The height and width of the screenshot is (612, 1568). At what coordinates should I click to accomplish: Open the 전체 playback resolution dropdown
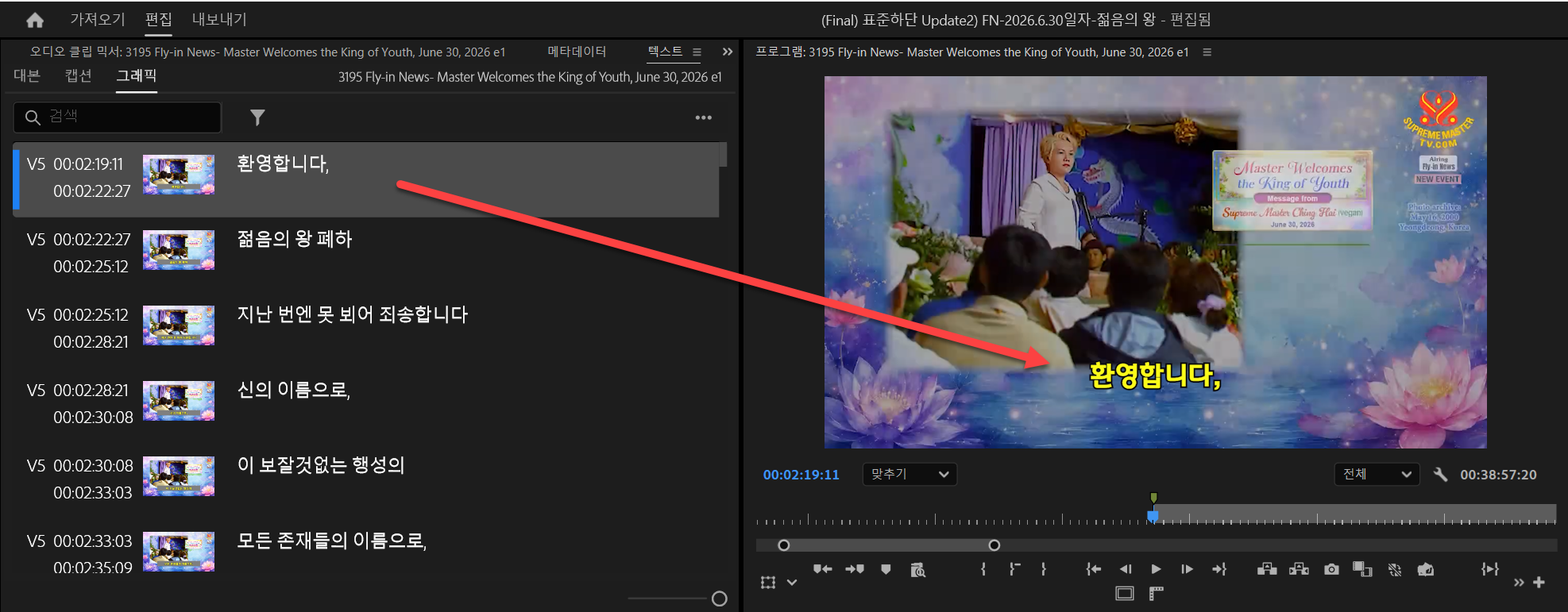click(x=1377, y=474)
